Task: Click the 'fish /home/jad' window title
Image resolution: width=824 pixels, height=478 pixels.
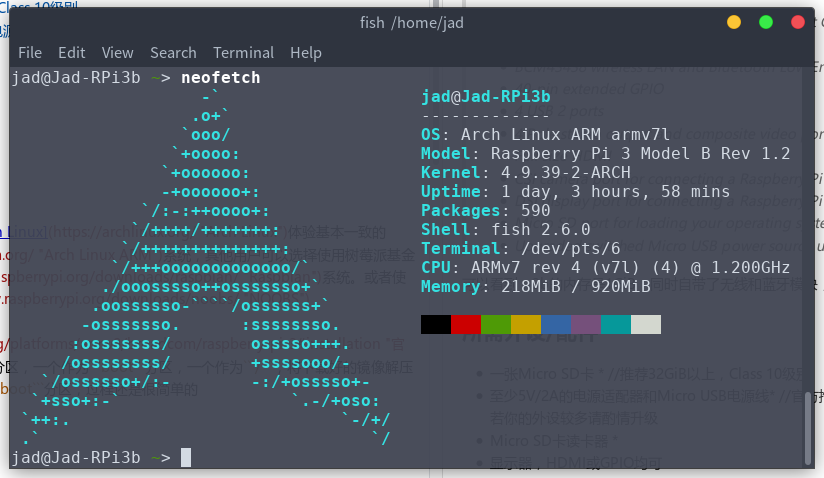Action: tap(411, 23)
